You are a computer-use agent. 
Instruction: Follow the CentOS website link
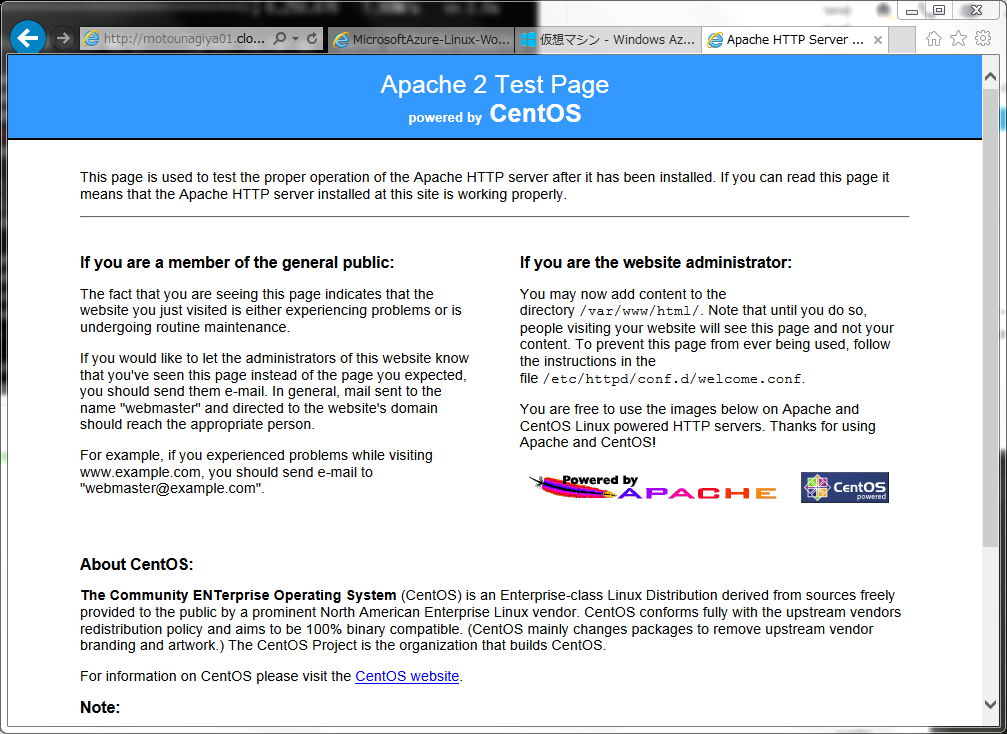click(407, 676)
